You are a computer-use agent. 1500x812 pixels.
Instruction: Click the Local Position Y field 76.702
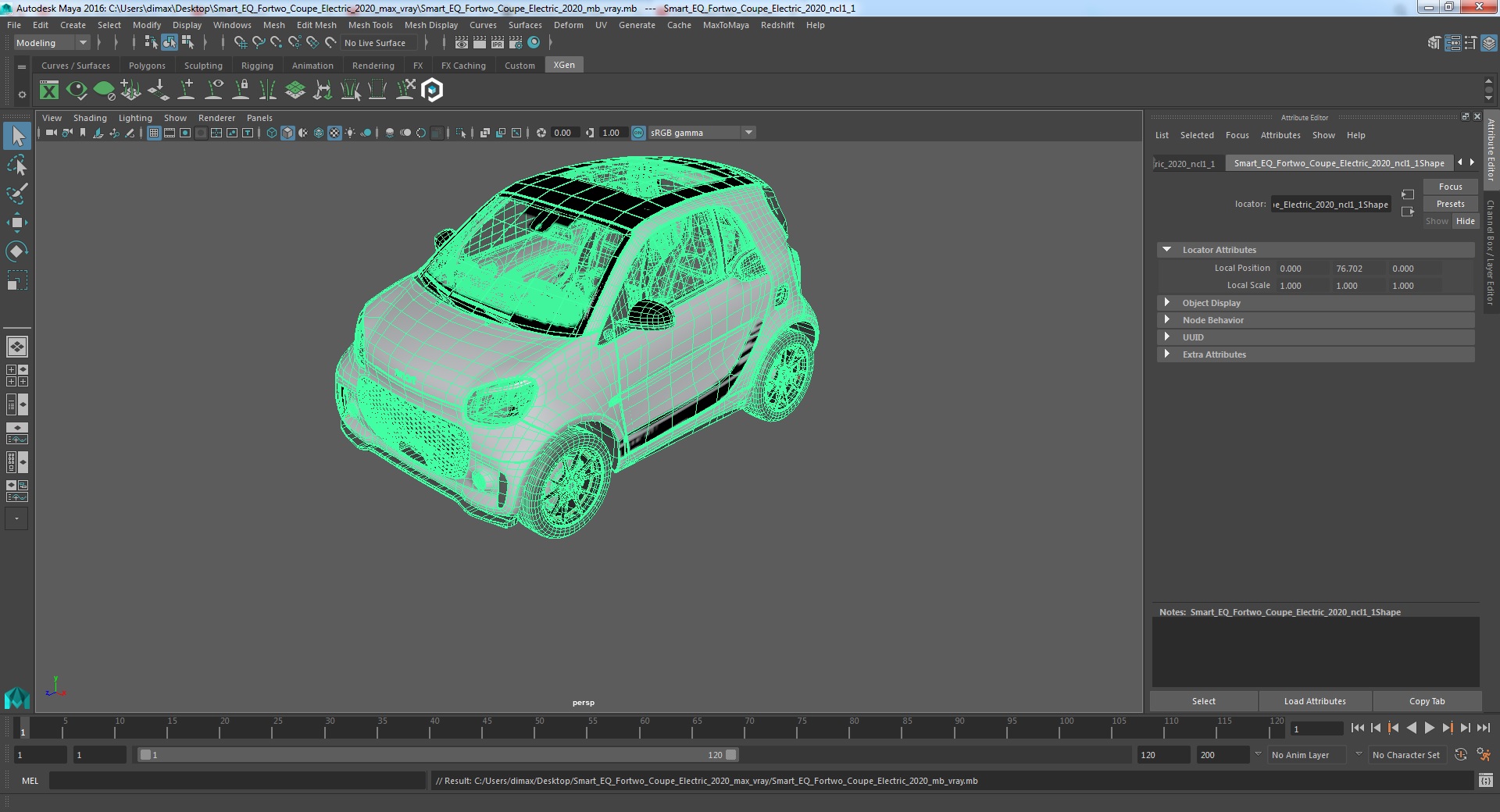pyautogui.click(x=1357, y=269)
